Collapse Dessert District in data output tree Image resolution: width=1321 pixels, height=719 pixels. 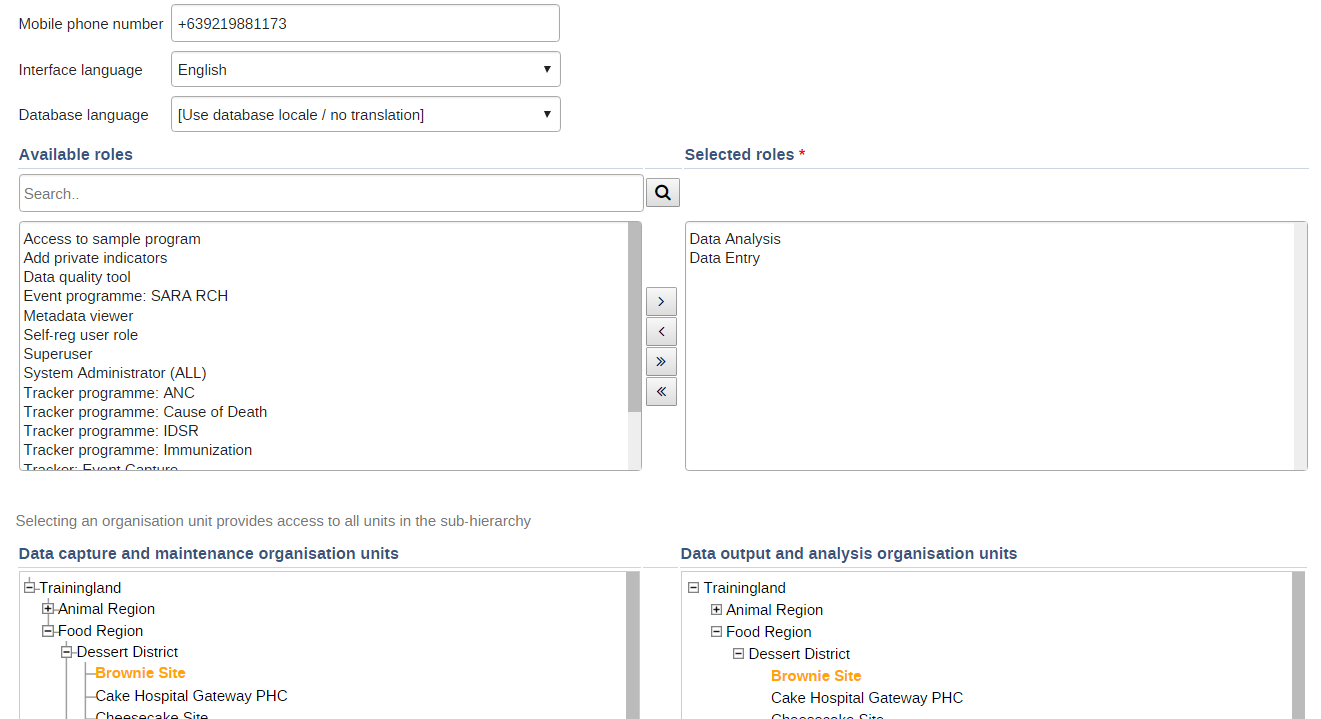738,654
